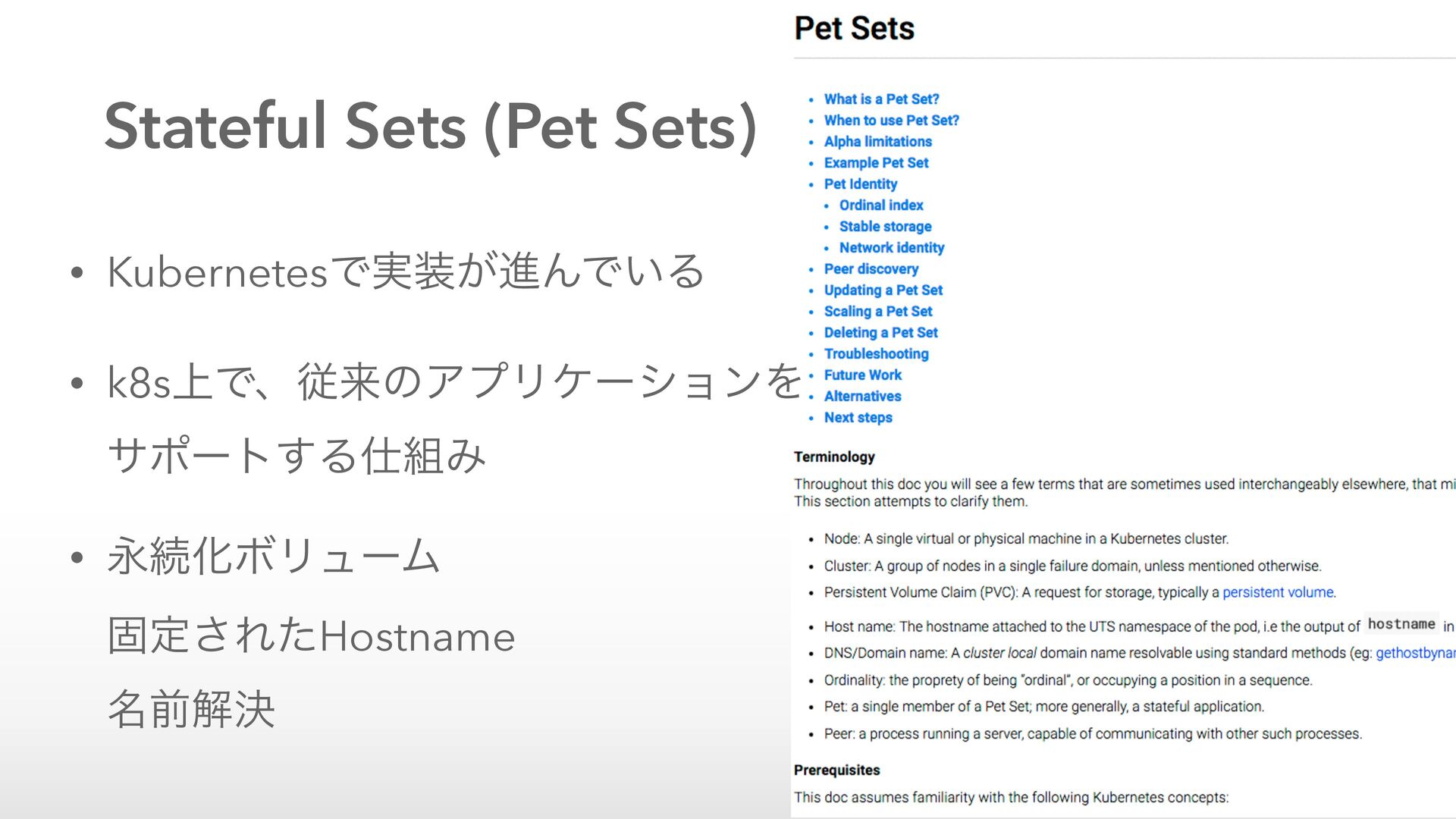Open the Stable storage sub-link
Screen dimensions: 1456x819
click(885, 227)
